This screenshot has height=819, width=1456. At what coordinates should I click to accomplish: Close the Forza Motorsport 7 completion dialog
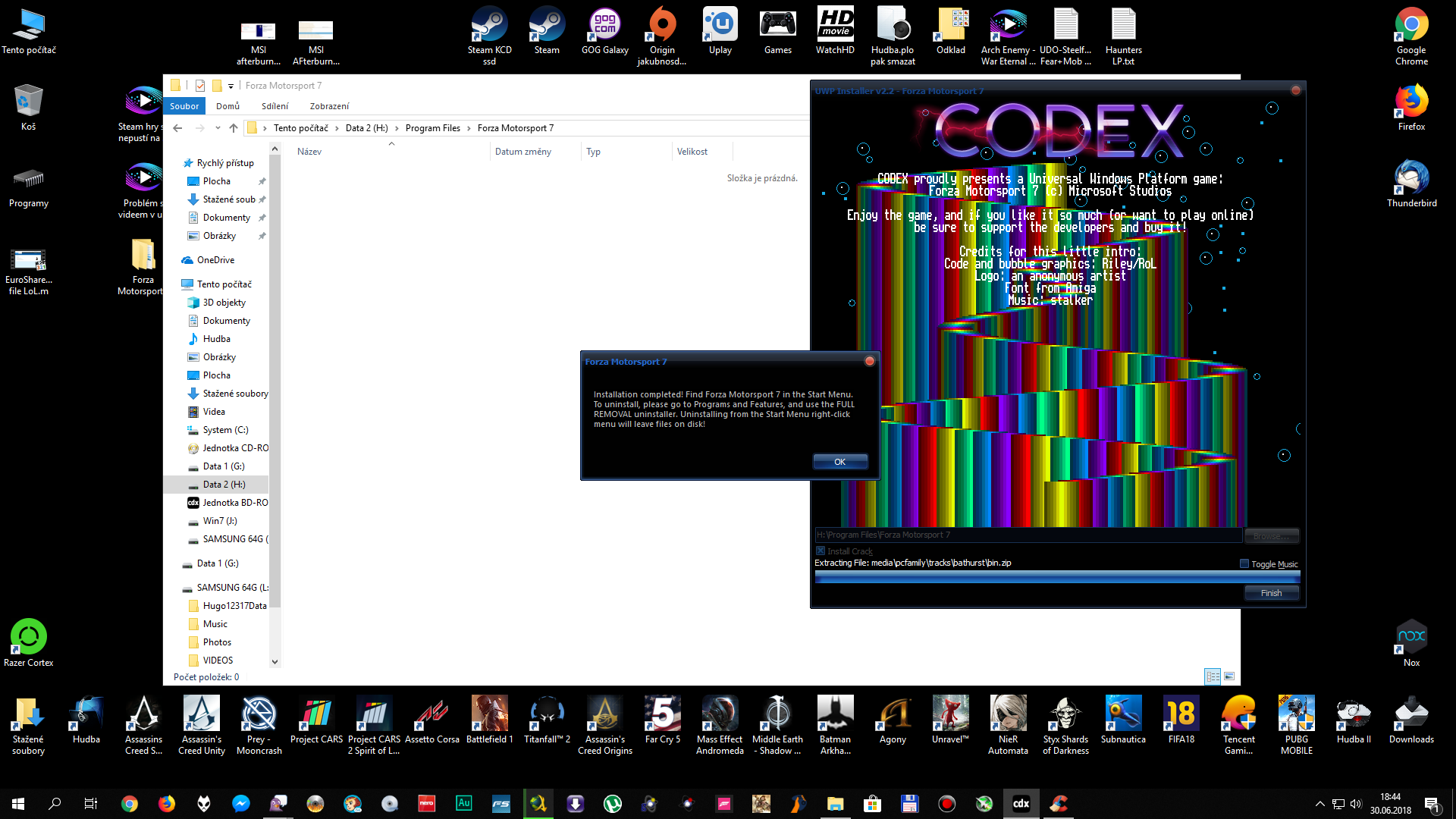[870, 361]
